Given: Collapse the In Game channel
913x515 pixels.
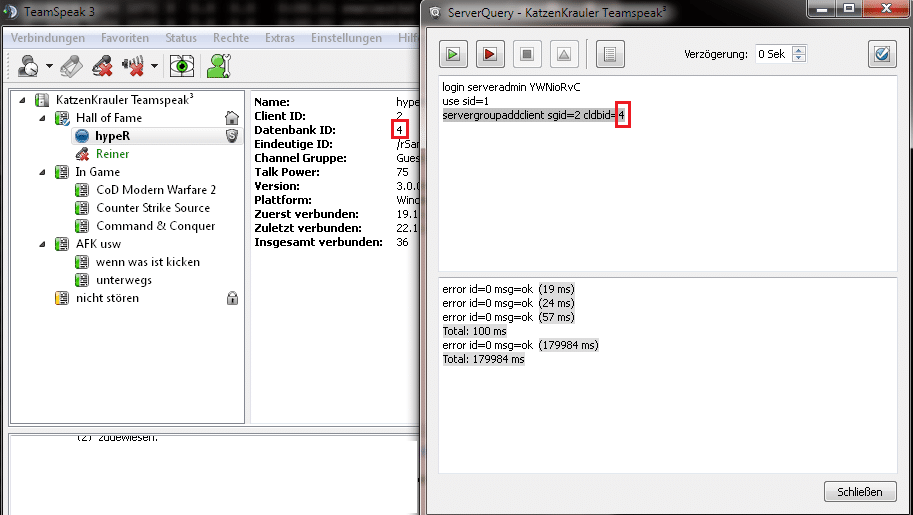Looking at the screenshot, I should 43,172.
